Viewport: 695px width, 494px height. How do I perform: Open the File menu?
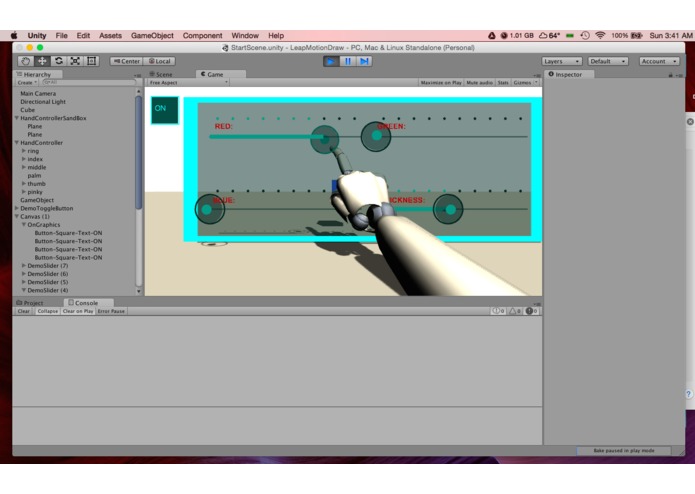tap(62, 35)
